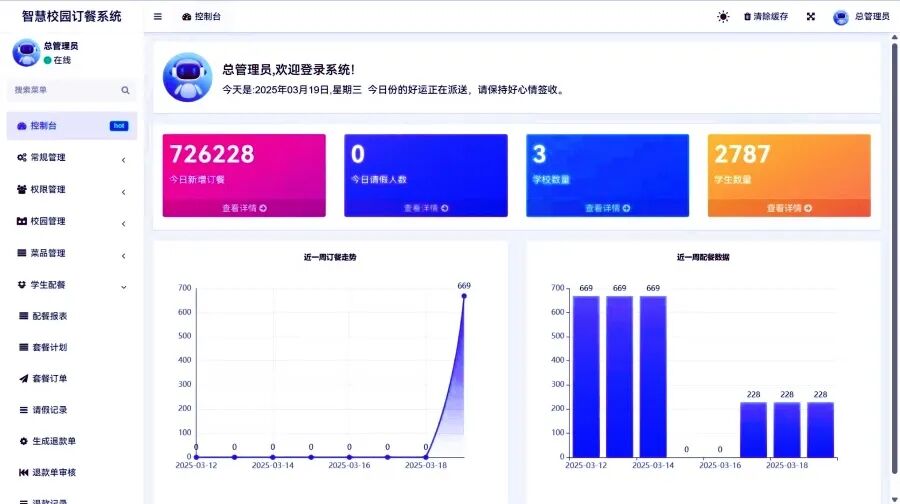This screenshot has height=504, width=900.
Task: Click the 生成退款单 gear icon
Action: coord(24,441)
